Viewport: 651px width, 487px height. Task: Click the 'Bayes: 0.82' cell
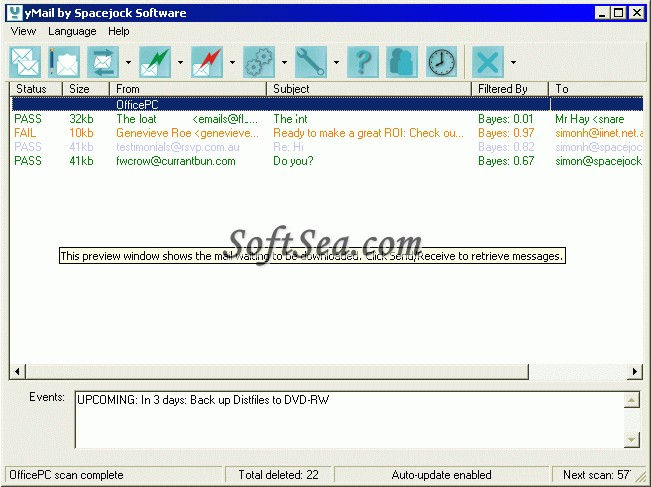(506, 147)
